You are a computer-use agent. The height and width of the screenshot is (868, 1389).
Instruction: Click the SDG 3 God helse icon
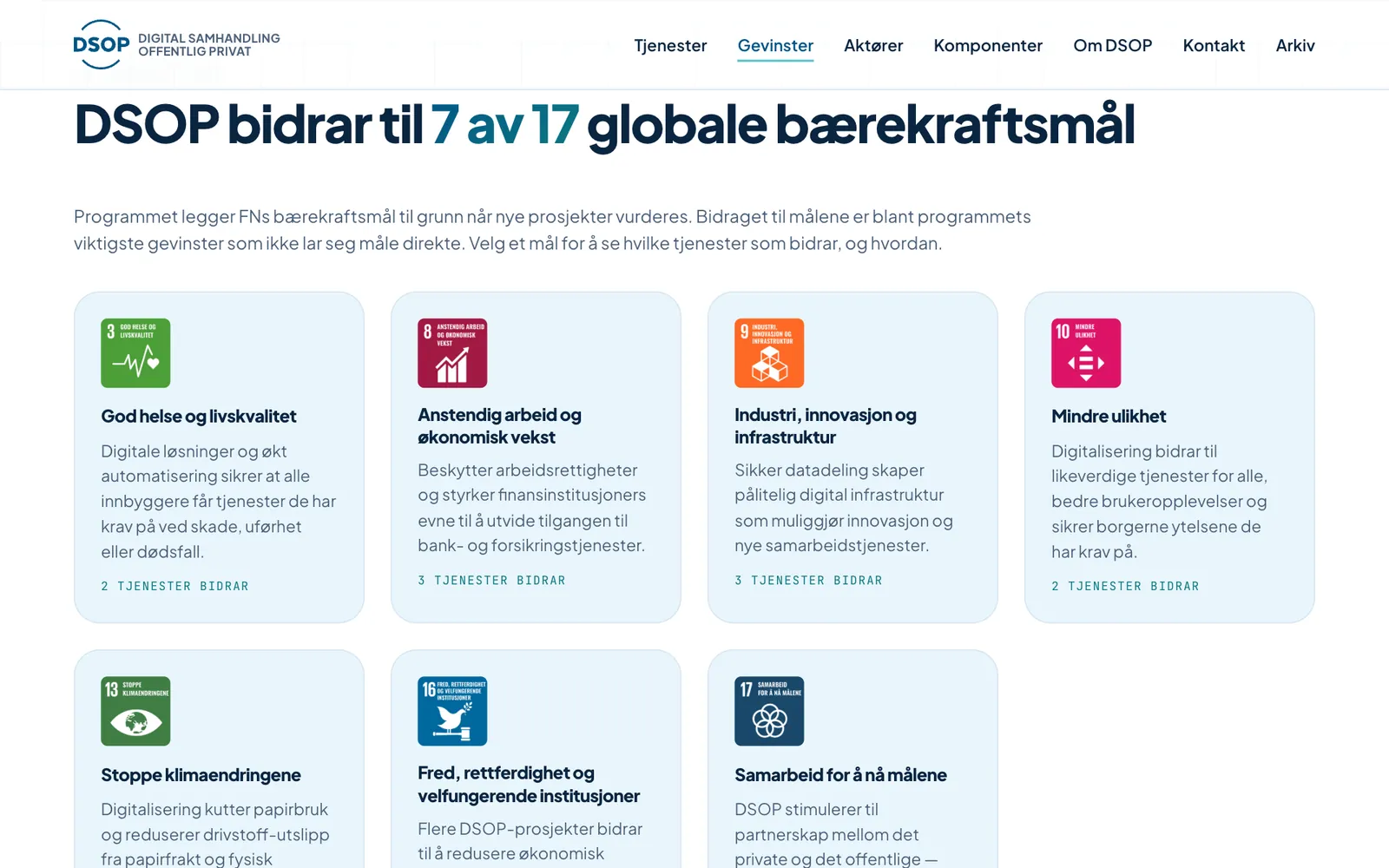coord(135,353)
